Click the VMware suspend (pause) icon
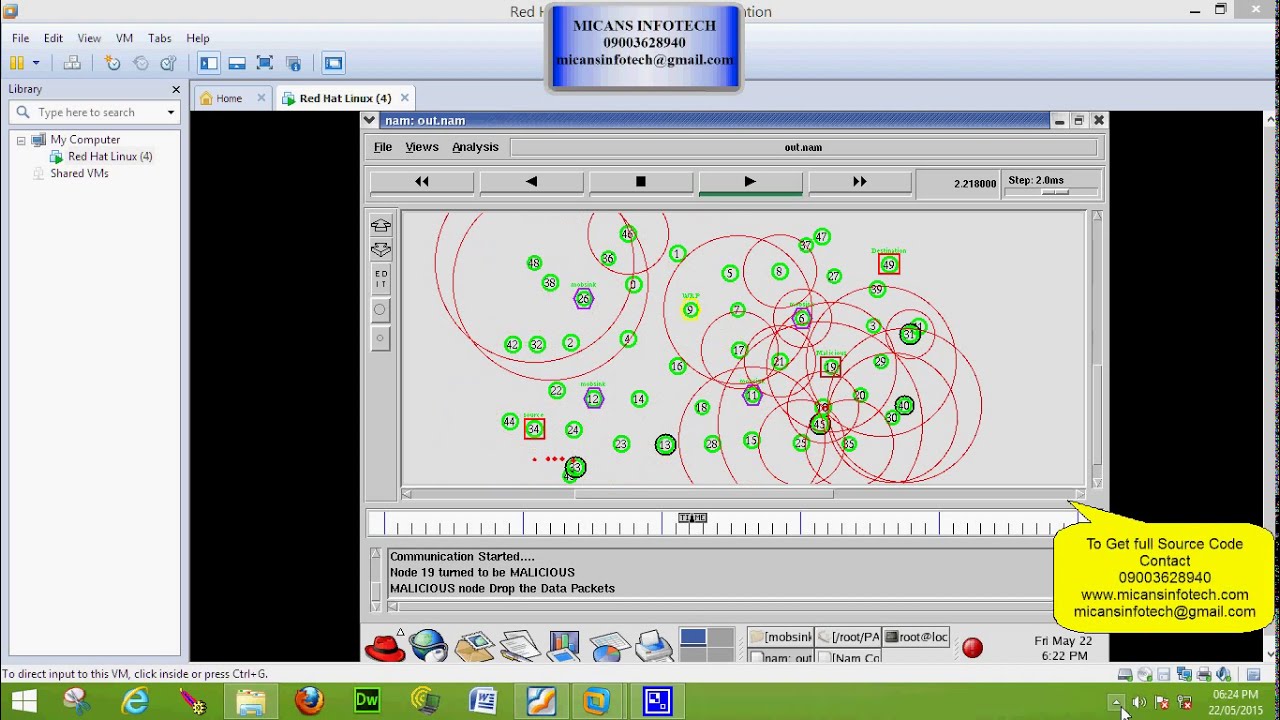 [17, 63]
